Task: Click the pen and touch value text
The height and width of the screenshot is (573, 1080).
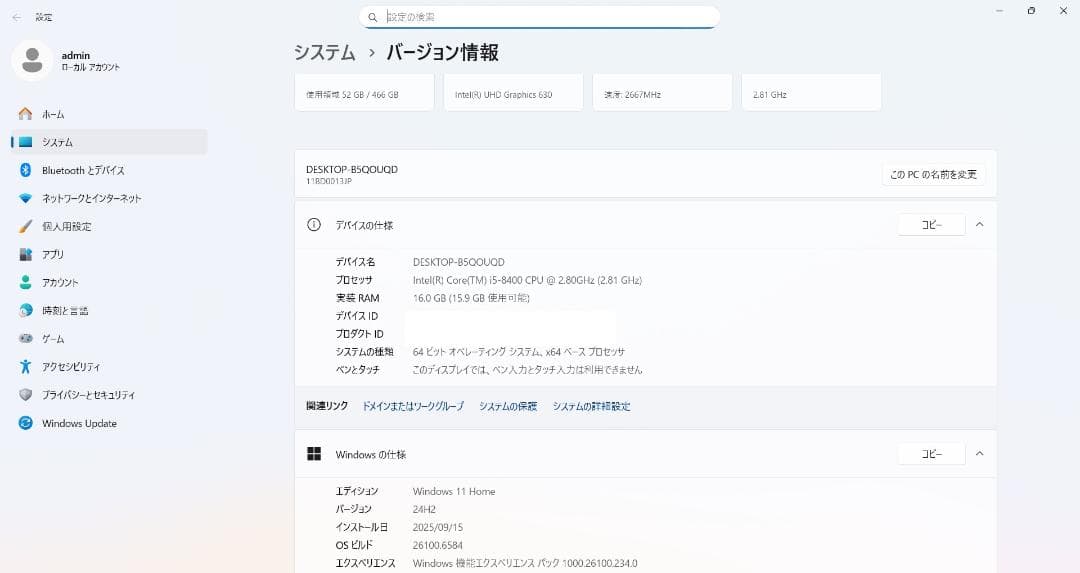Action: click(x=527, y=370)
